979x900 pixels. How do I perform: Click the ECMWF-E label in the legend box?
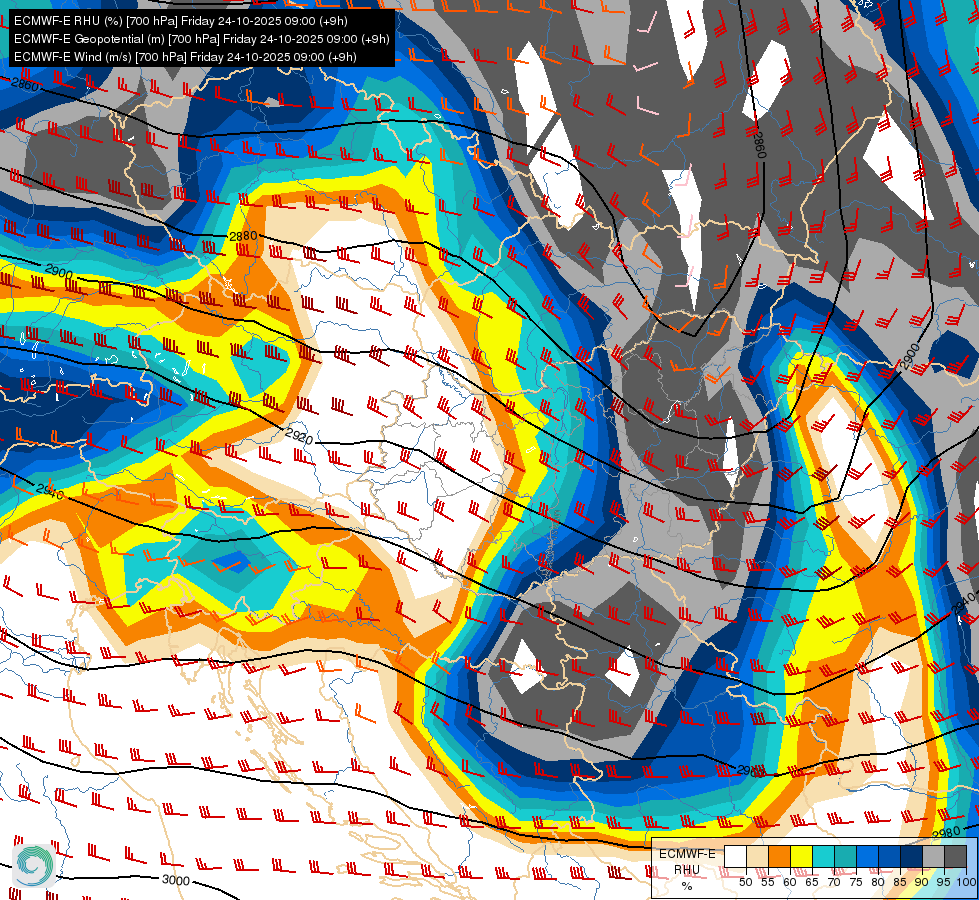pos(687,854)
